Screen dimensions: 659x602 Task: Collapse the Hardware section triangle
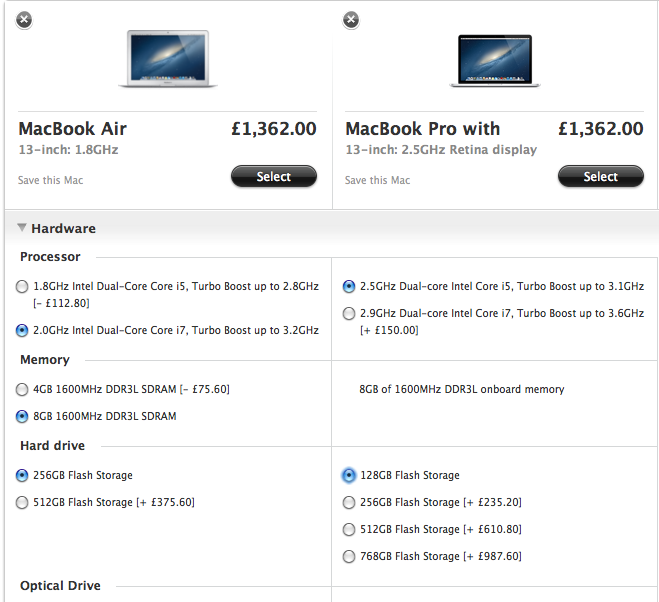(21, 227)
